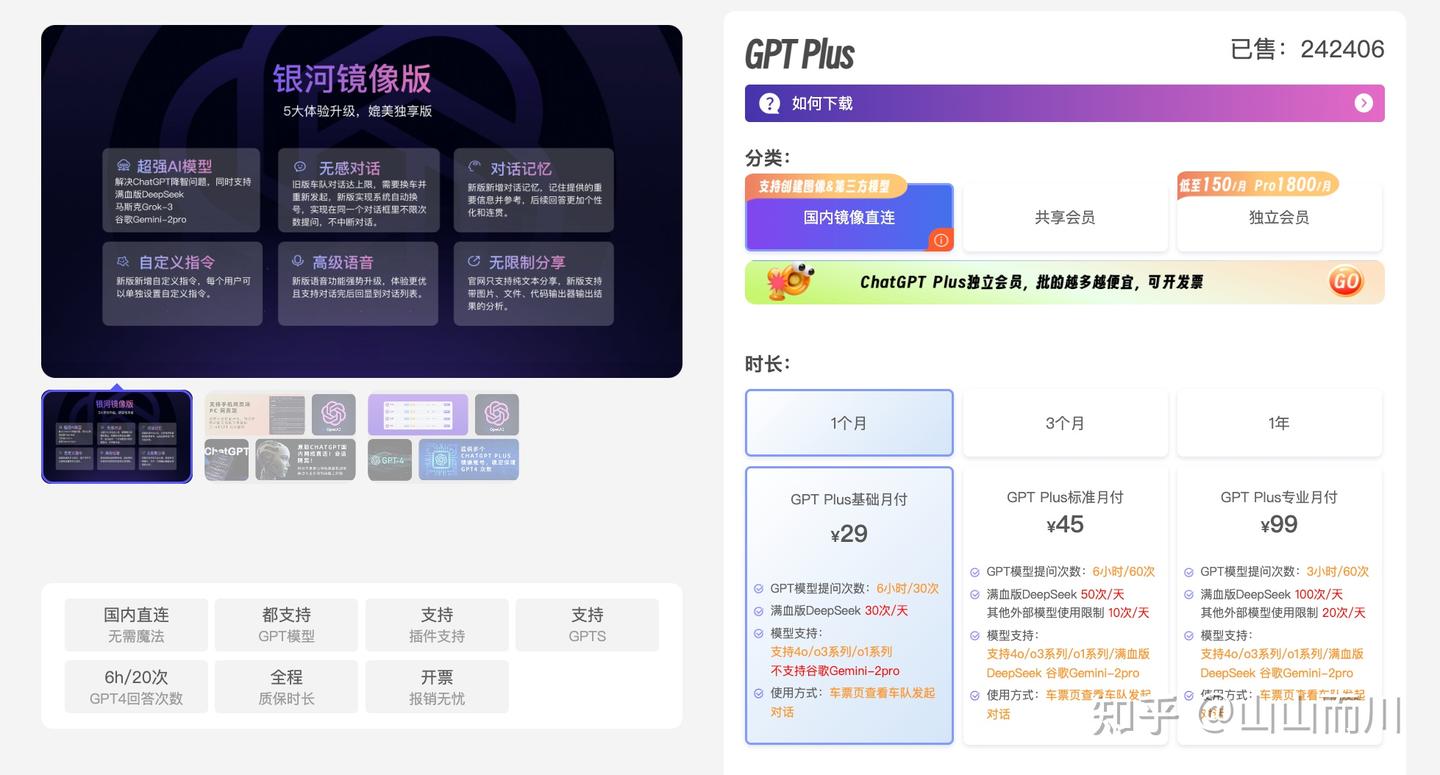Open the ChatGPT Plus独立会员 promo banner text
The height and width of the screenshot is (775, 1440).
point(1031,282)
